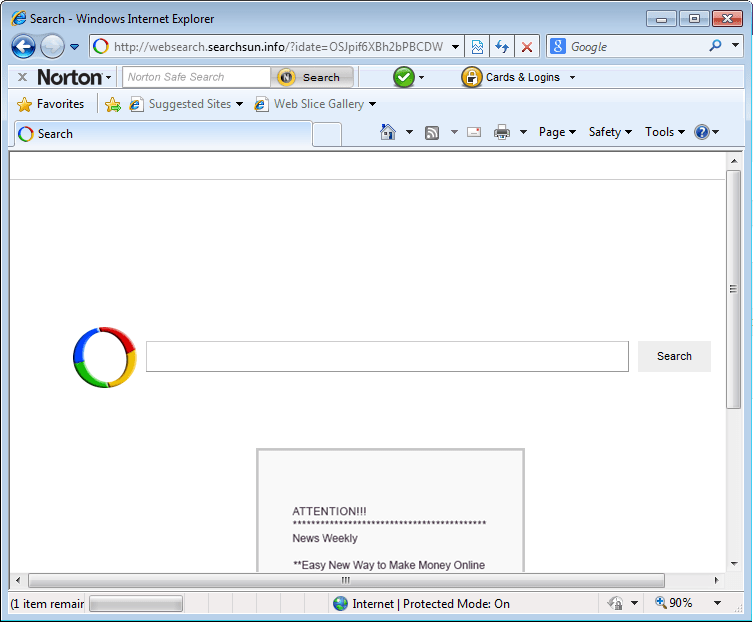Open the Norton logo menu
Screen dimensions: 753x622
click(74, 77)
